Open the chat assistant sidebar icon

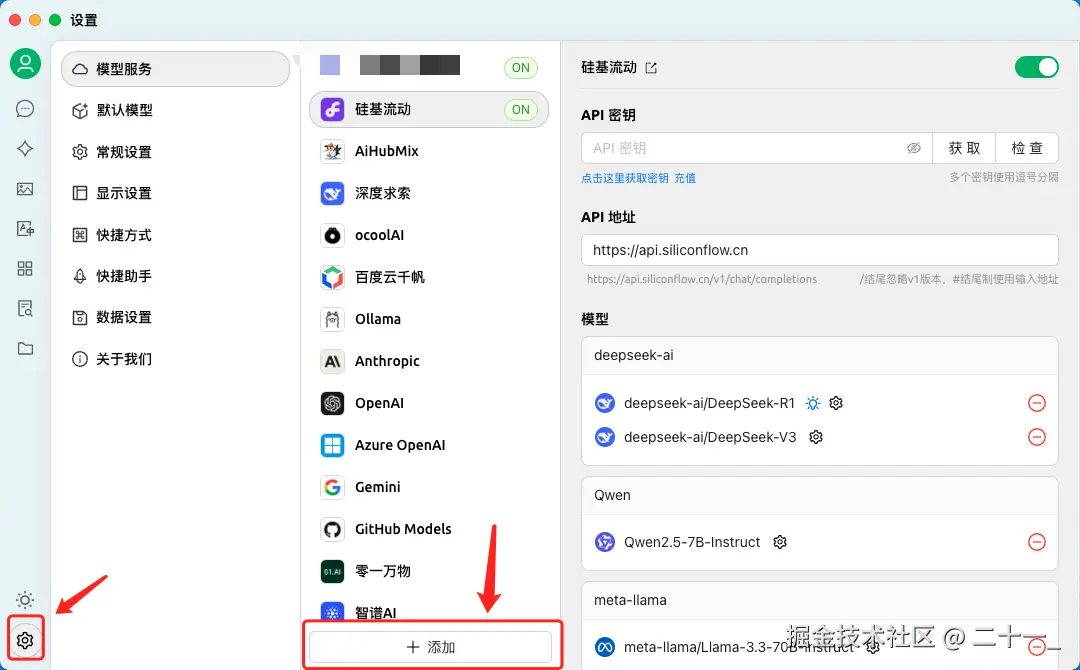pyautogui.click(x=25, y=109)
